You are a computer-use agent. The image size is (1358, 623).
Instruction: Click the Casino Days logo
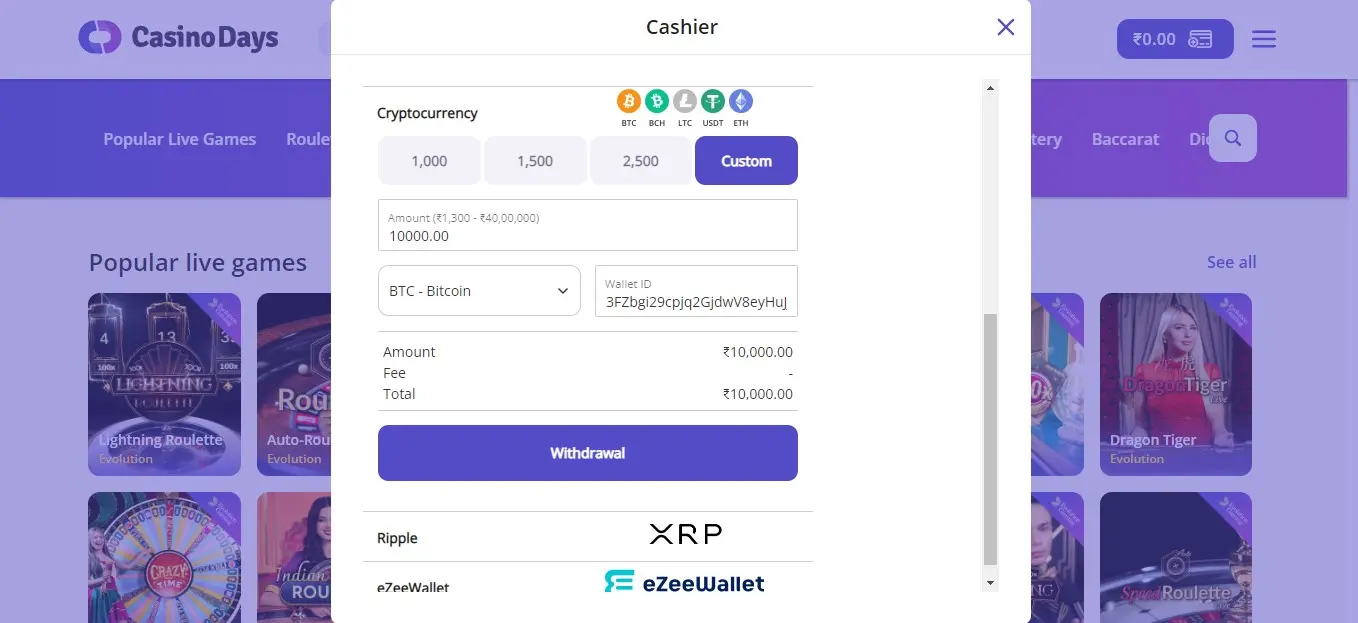click(179, 38)
